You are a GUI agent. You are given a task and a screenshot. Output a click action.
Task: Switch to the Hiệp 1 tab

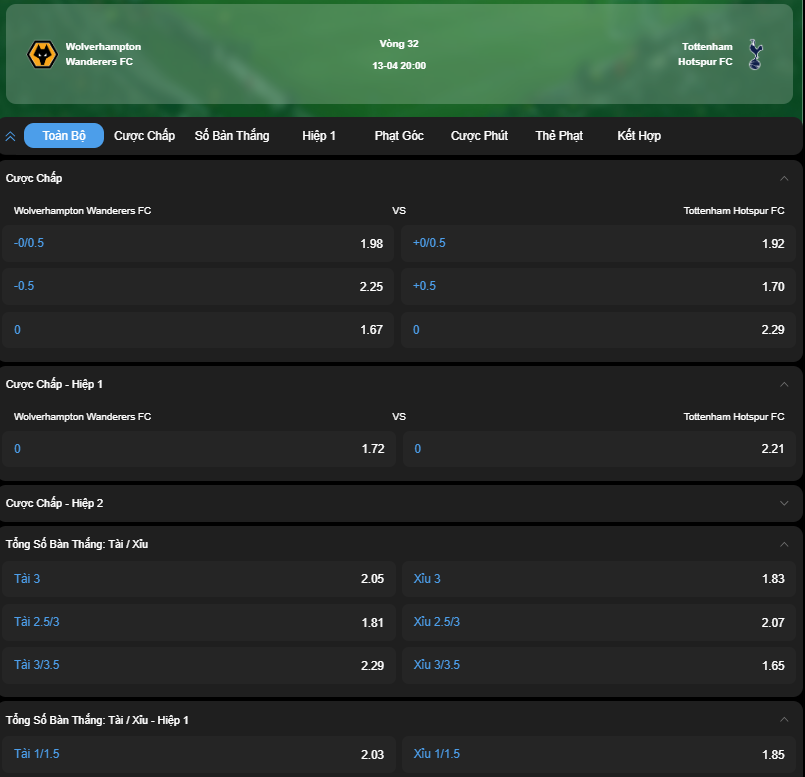tap(319, 136)
